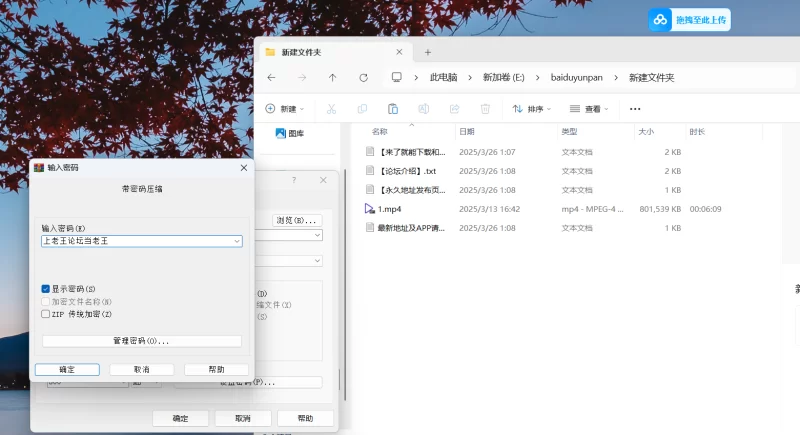Click the Paste icon in Explorer toolbar

(393, 109)
